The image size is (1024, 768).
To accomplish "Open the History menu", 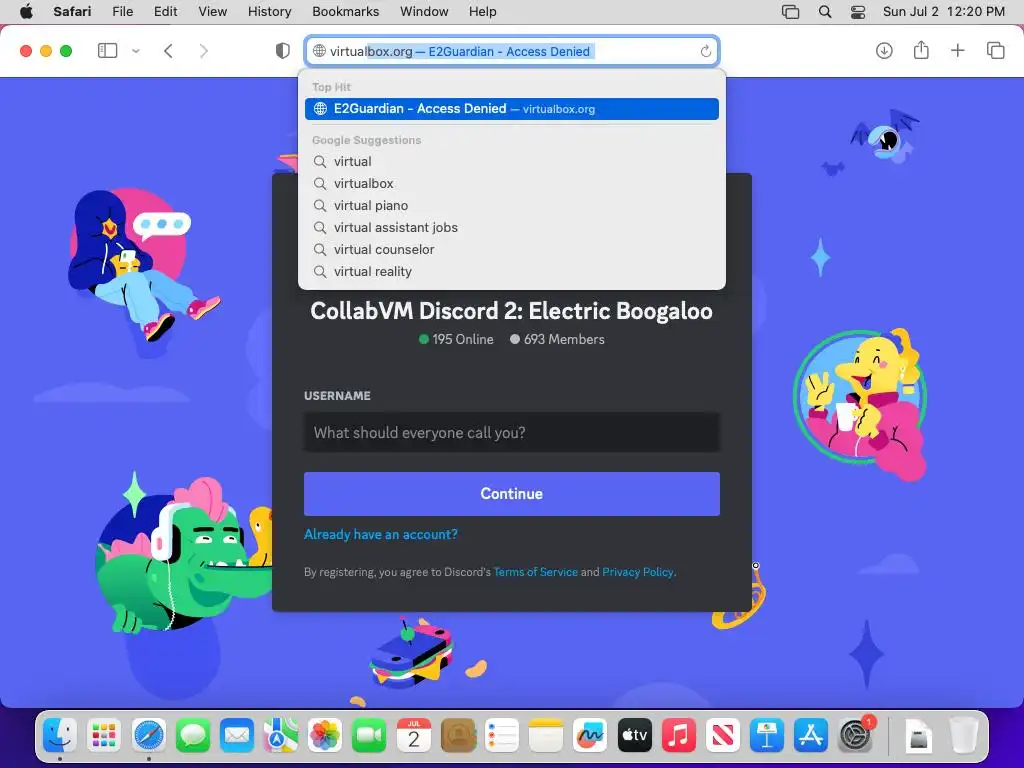I will (269, 12).
